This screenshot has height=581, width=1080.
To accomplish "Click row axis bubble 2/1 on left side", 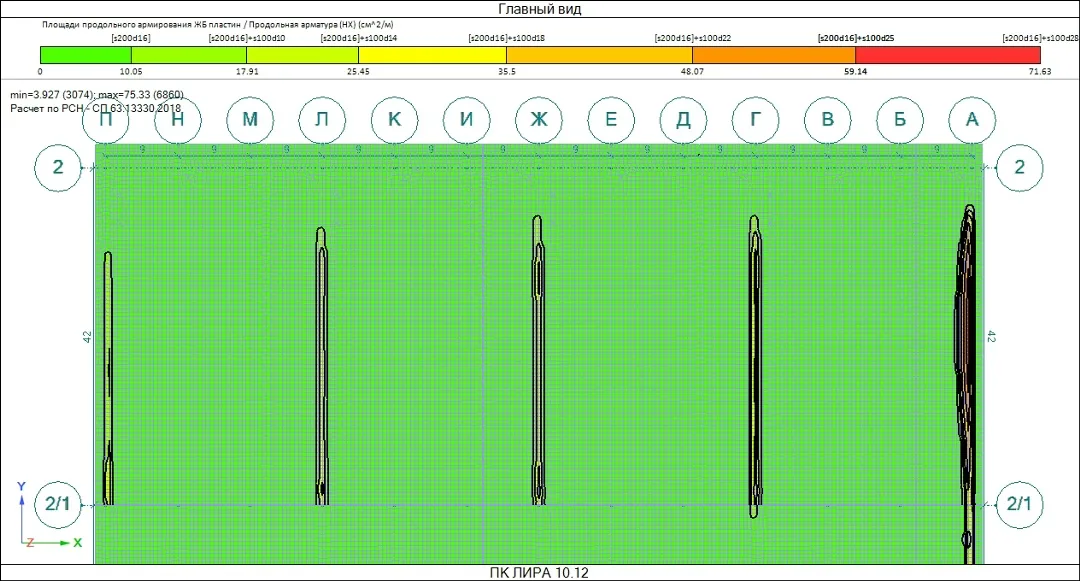I will (58, 505).
